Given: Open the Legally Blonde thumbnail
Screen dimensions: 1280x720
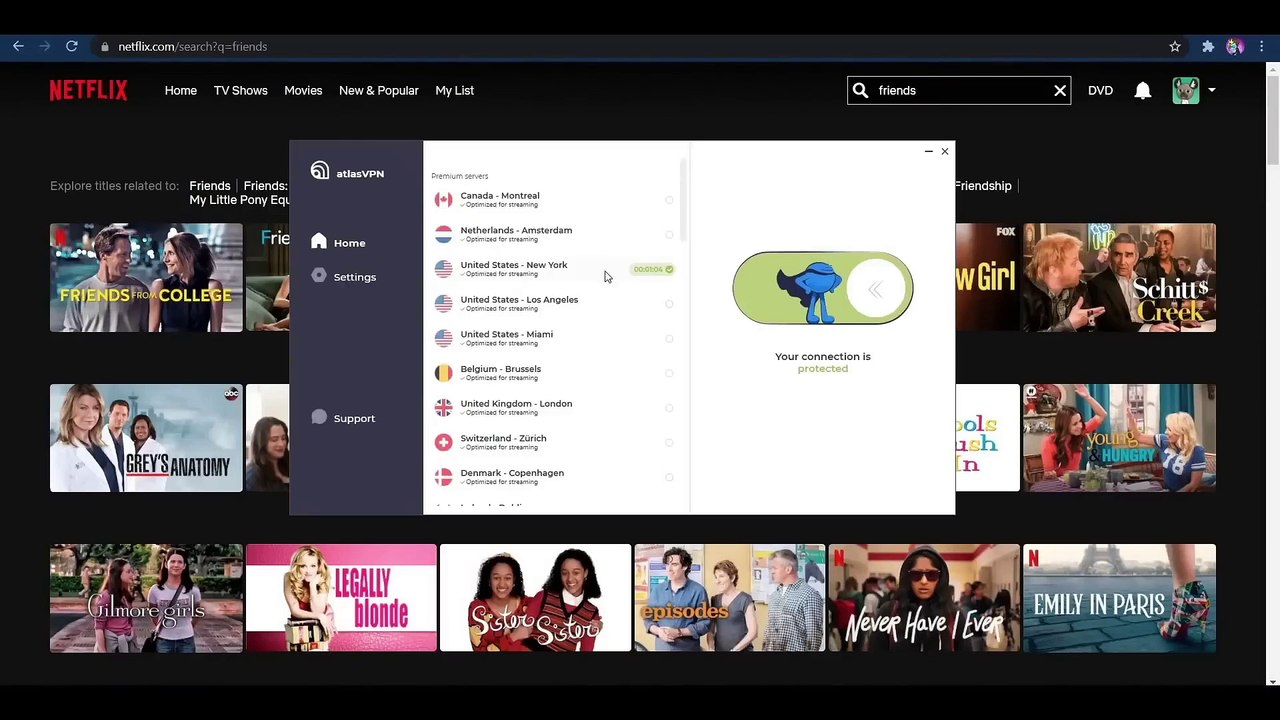Looking at the screenshot, I should [341, 598].
